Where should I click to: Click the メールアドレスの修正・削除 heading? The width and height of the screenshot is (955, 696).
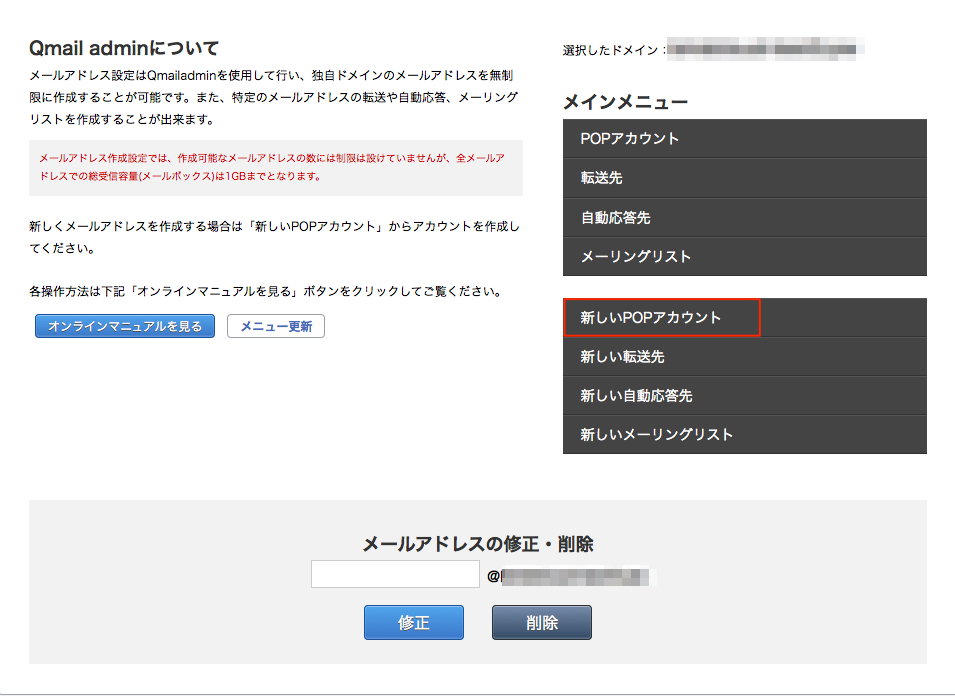[x=478, y=544]
